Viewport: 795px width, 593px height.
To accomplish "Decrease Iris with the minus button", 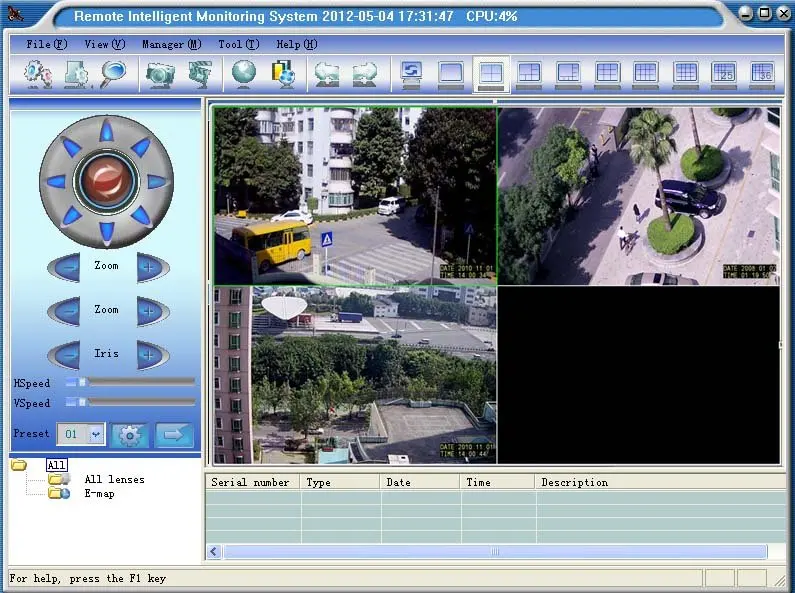I will point(64,355).
